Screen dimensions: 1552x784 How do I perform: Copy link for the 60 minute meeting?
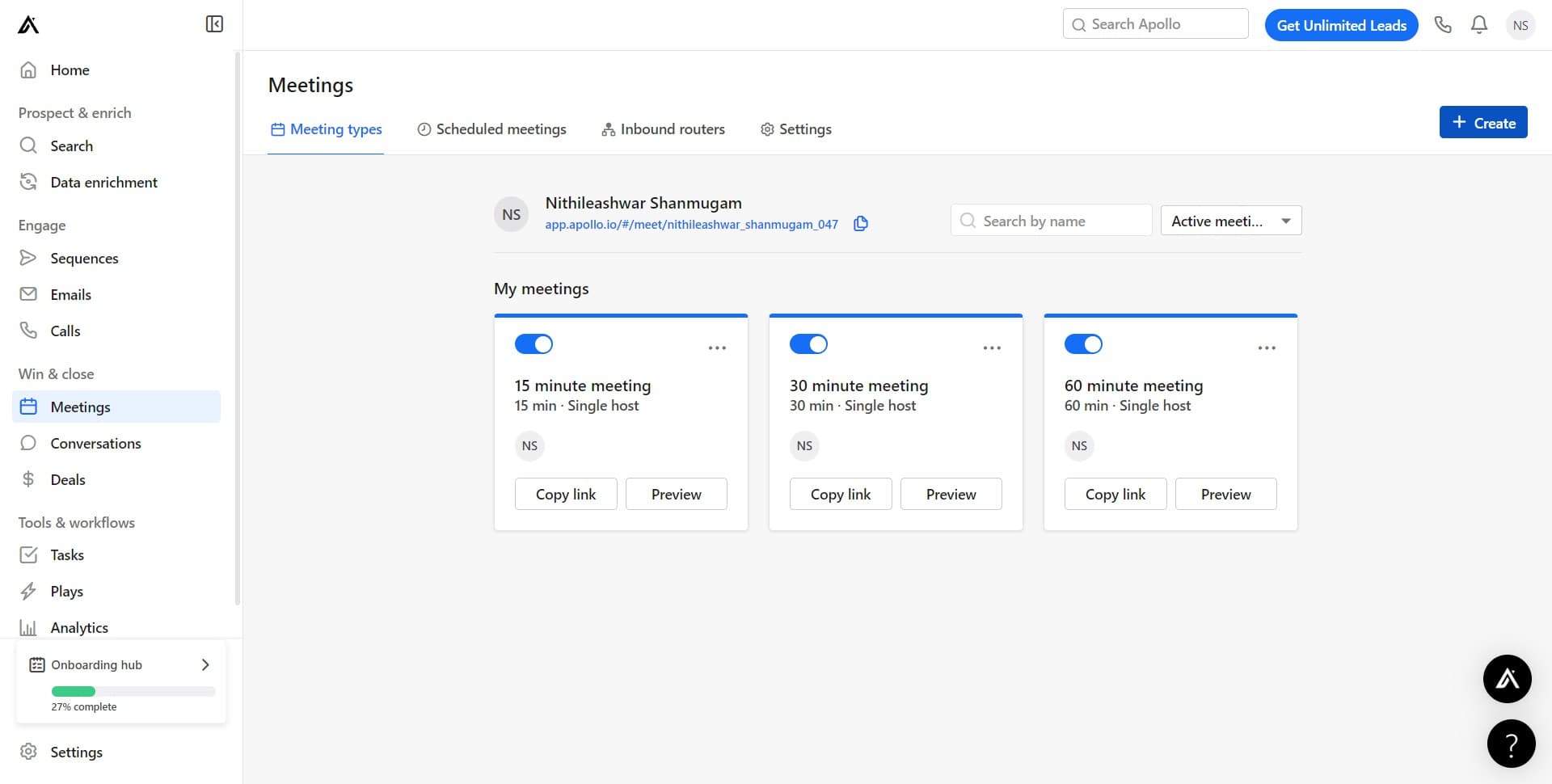click(x=1115, y=494)
